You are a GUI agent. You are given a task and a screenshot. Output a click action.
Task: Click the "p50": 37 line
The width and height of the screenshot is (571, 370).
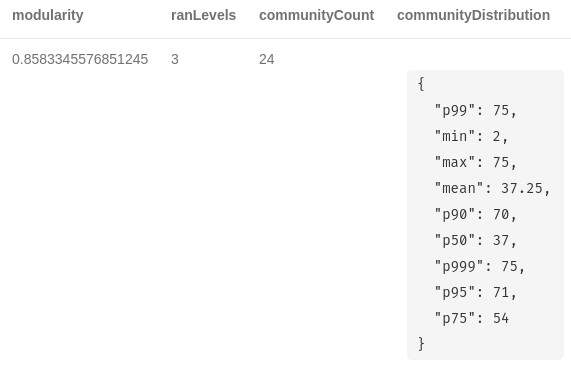(x=476, y=241)
